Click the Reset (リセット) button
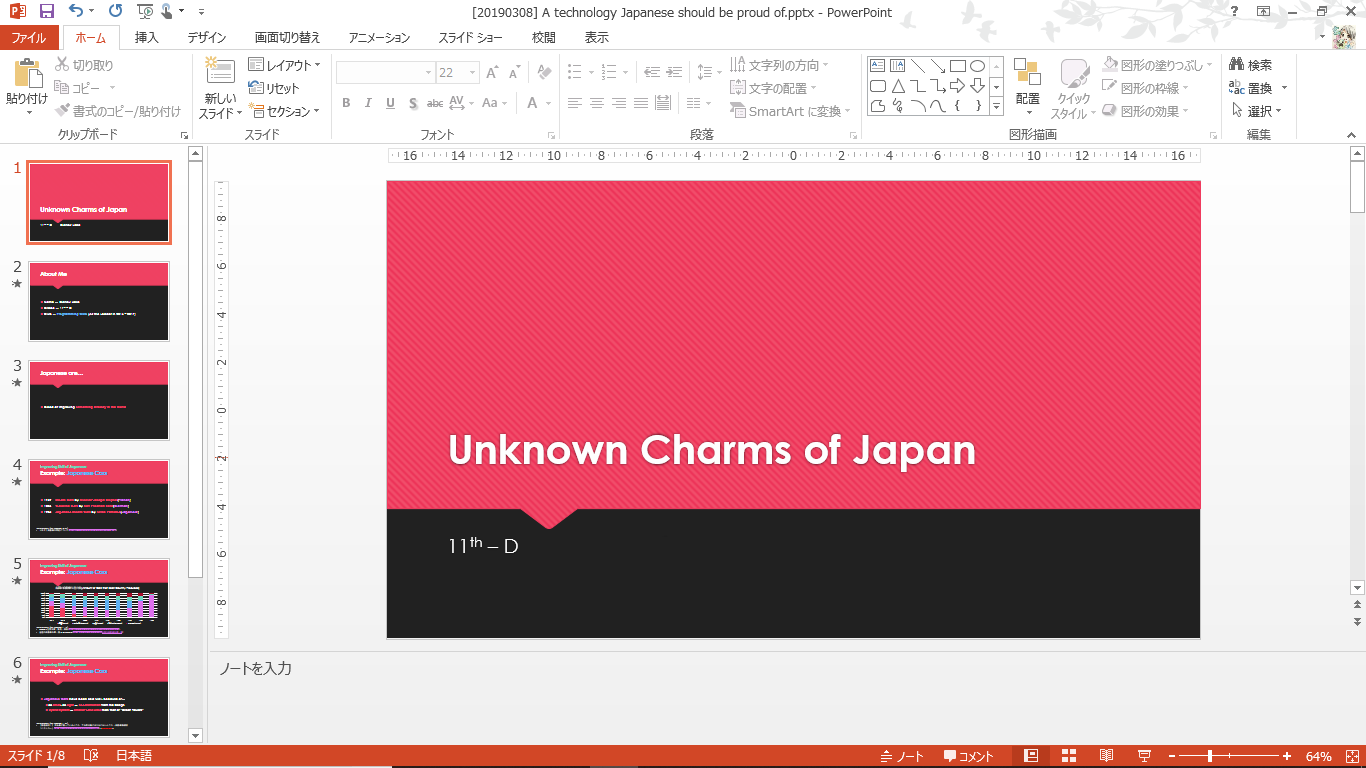 274,88
